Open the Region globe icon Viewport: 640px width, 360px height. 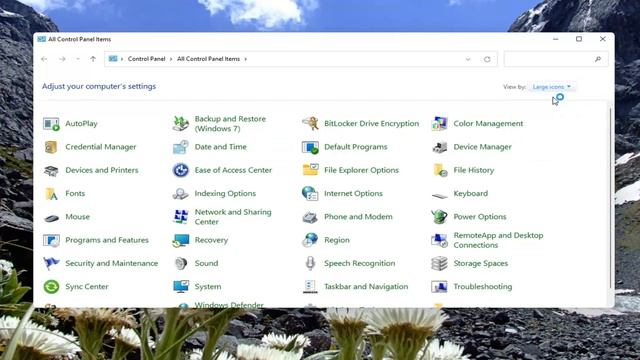310,240
